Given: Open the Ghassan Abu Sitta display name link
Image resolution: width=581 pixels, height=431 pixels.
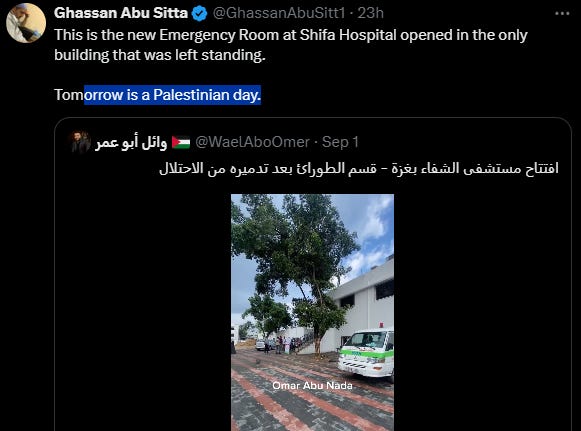Looking at the screenshot, I should (121, 13).
